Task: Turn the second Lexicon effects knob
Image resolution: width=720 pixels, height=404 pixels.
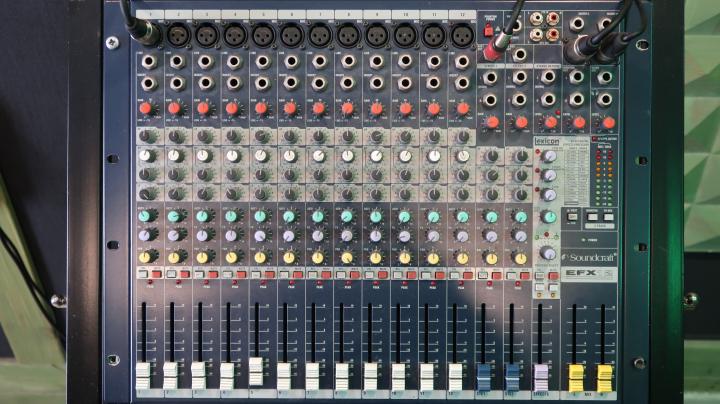Action: [x=549, y=175]
